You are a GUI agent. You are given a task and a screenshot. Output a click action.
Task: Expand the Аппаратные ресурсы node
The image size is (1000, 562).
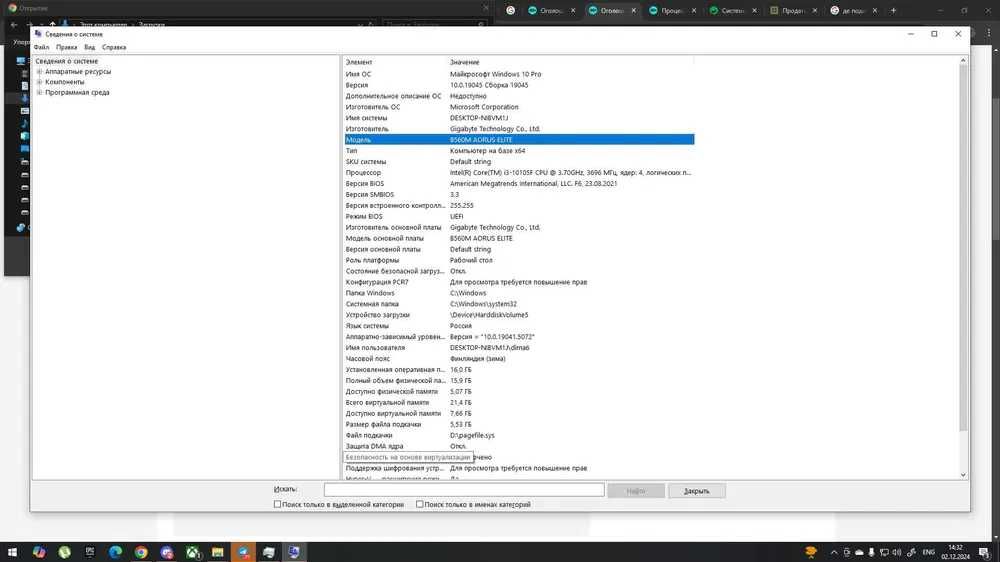point(40,71)
